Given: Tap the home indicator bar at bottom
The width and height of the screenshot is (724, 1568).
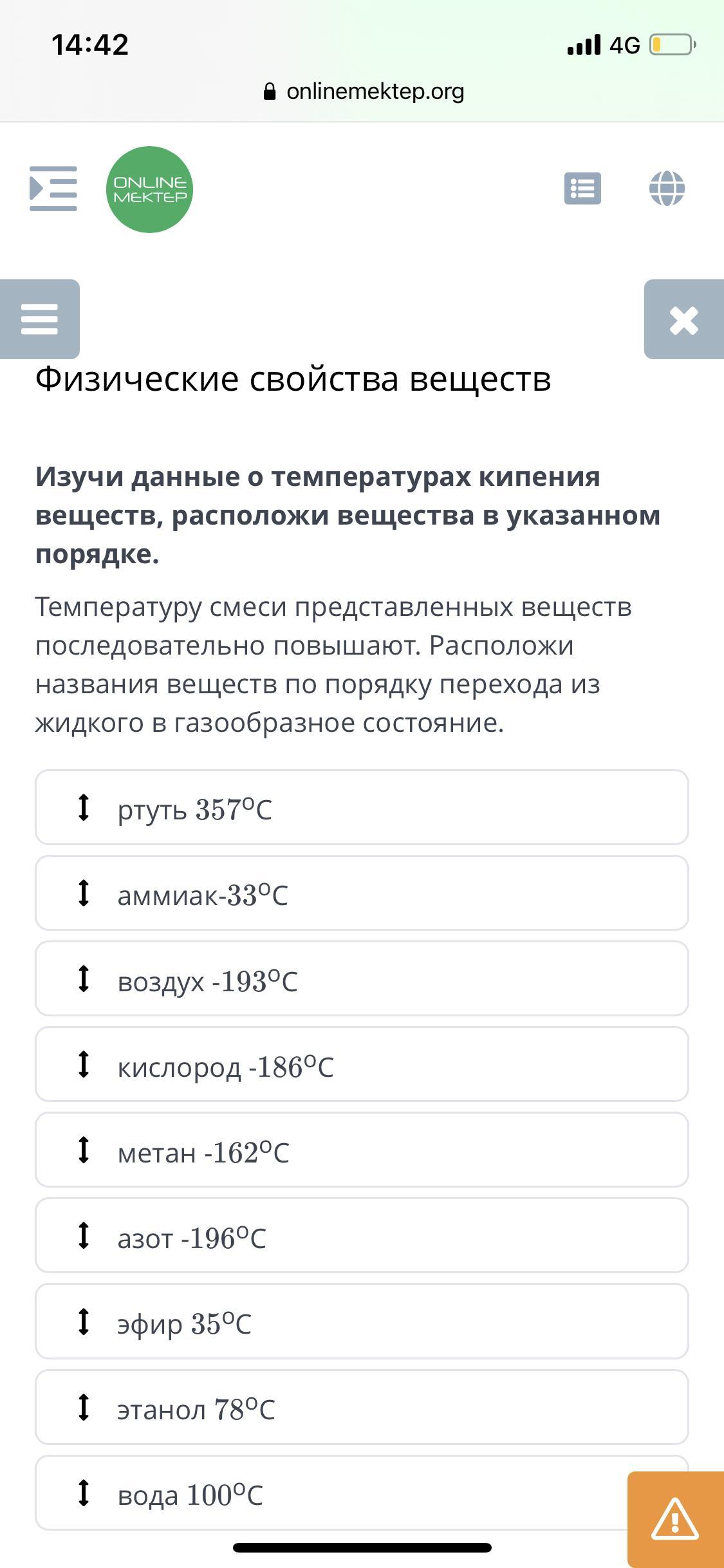Looking at the screenshot, I should (362, 1548).
